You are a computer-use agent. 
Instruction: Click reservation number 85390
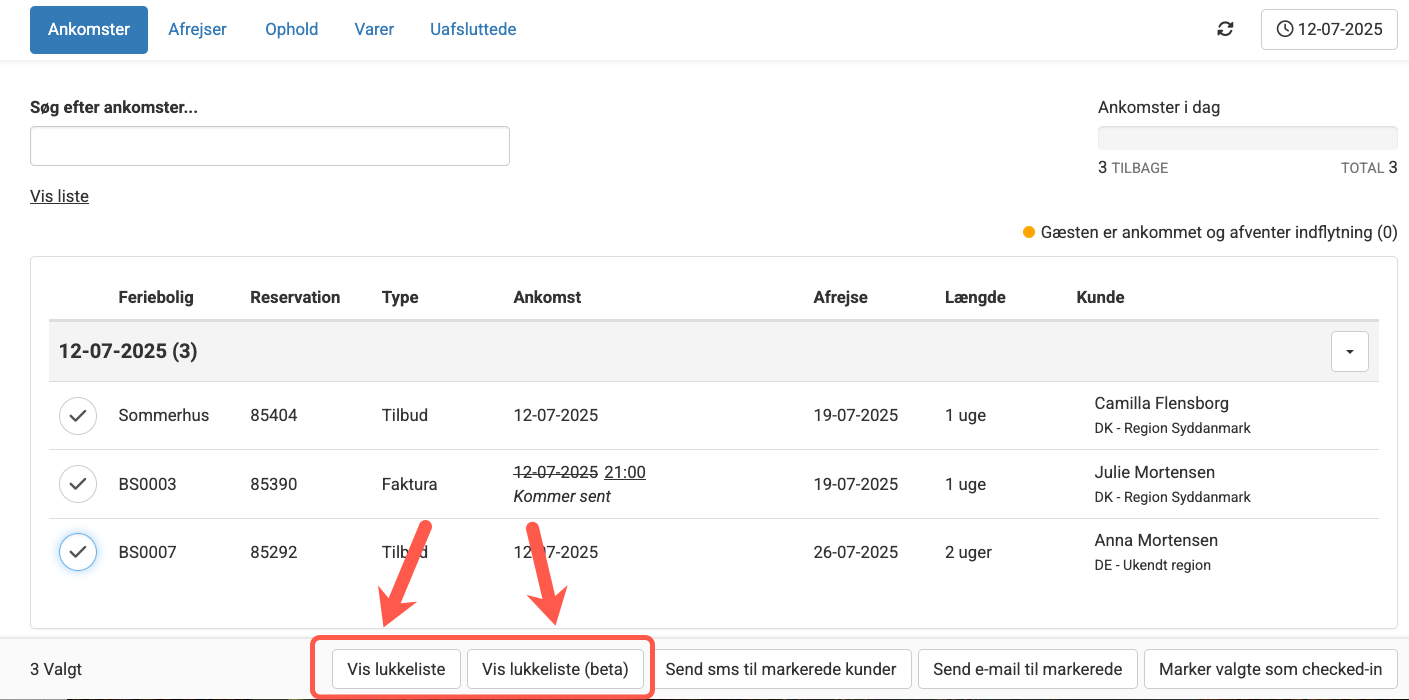tap(274, 484)
